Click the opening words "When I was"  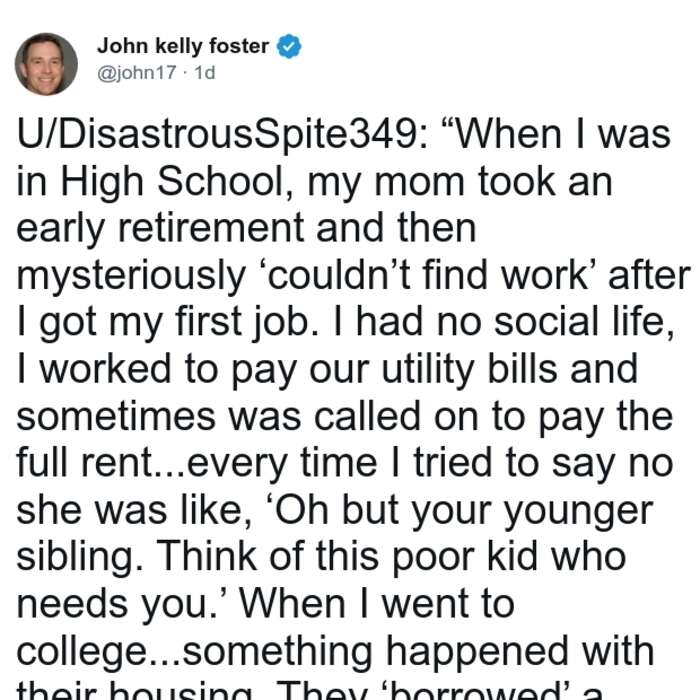(x=556, y=135)
